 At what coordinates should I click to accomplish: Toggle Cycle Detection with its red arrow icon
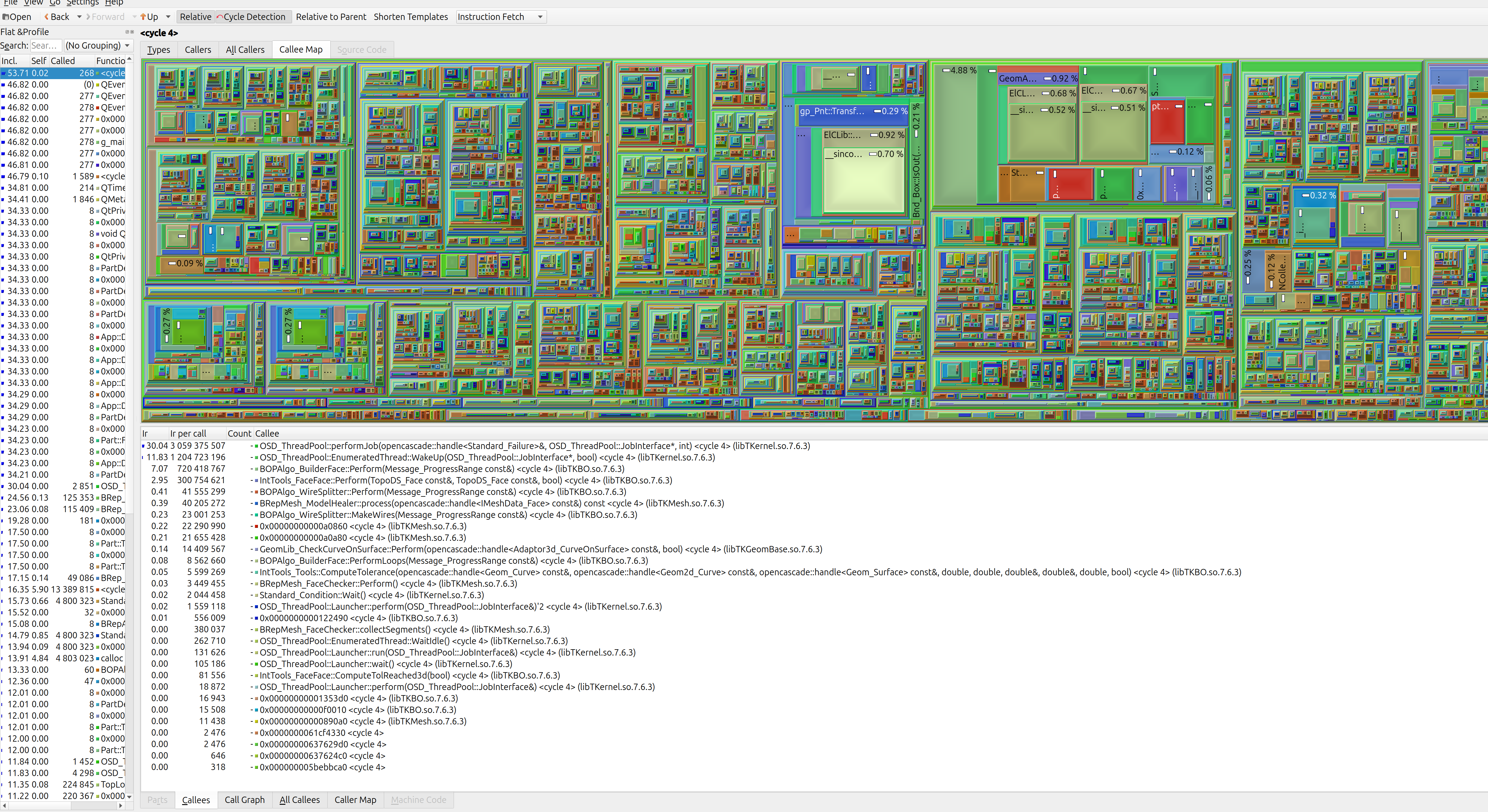[220, 17]
